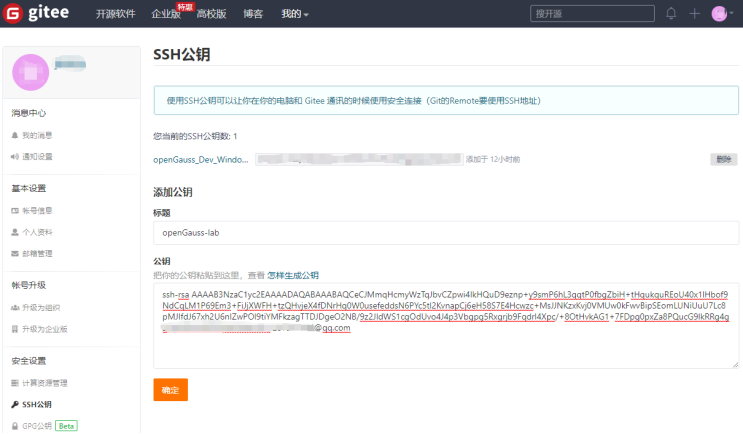Open 企业版 in top navigation

pos(166,14)
